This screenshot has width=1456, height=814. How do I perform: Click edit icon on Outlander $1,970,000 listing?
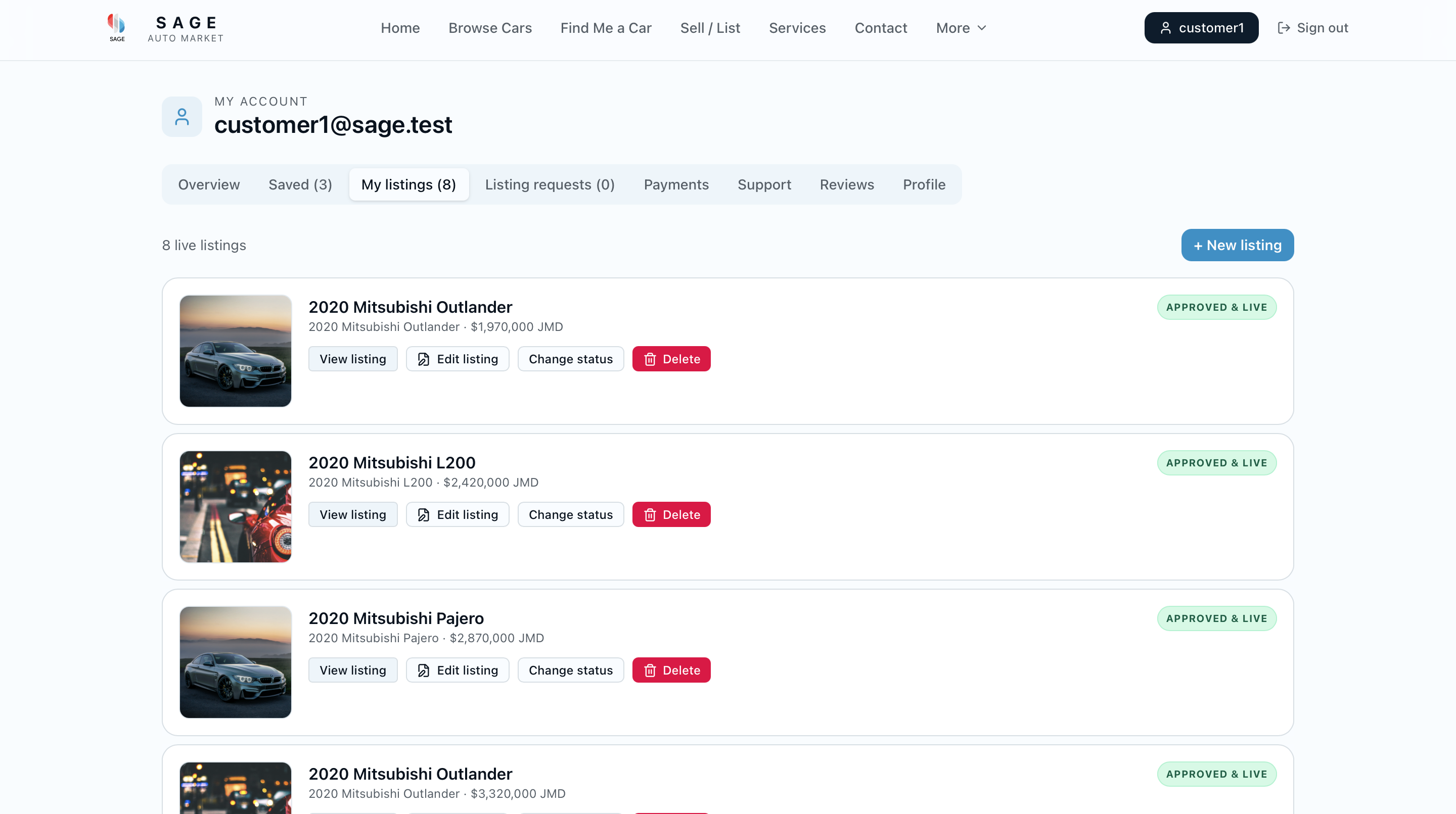click(423, 359)
